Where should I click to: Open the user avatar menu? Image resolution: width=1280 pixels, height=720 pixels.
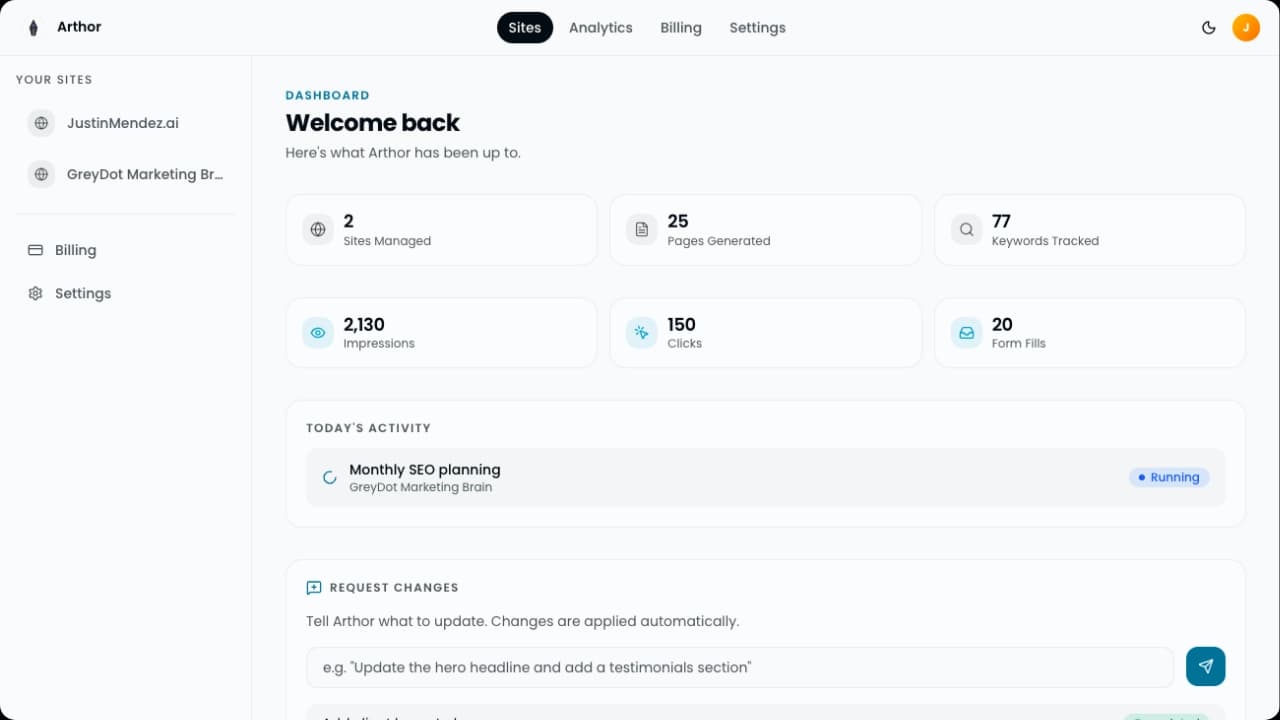click(x=1246, y=28)
